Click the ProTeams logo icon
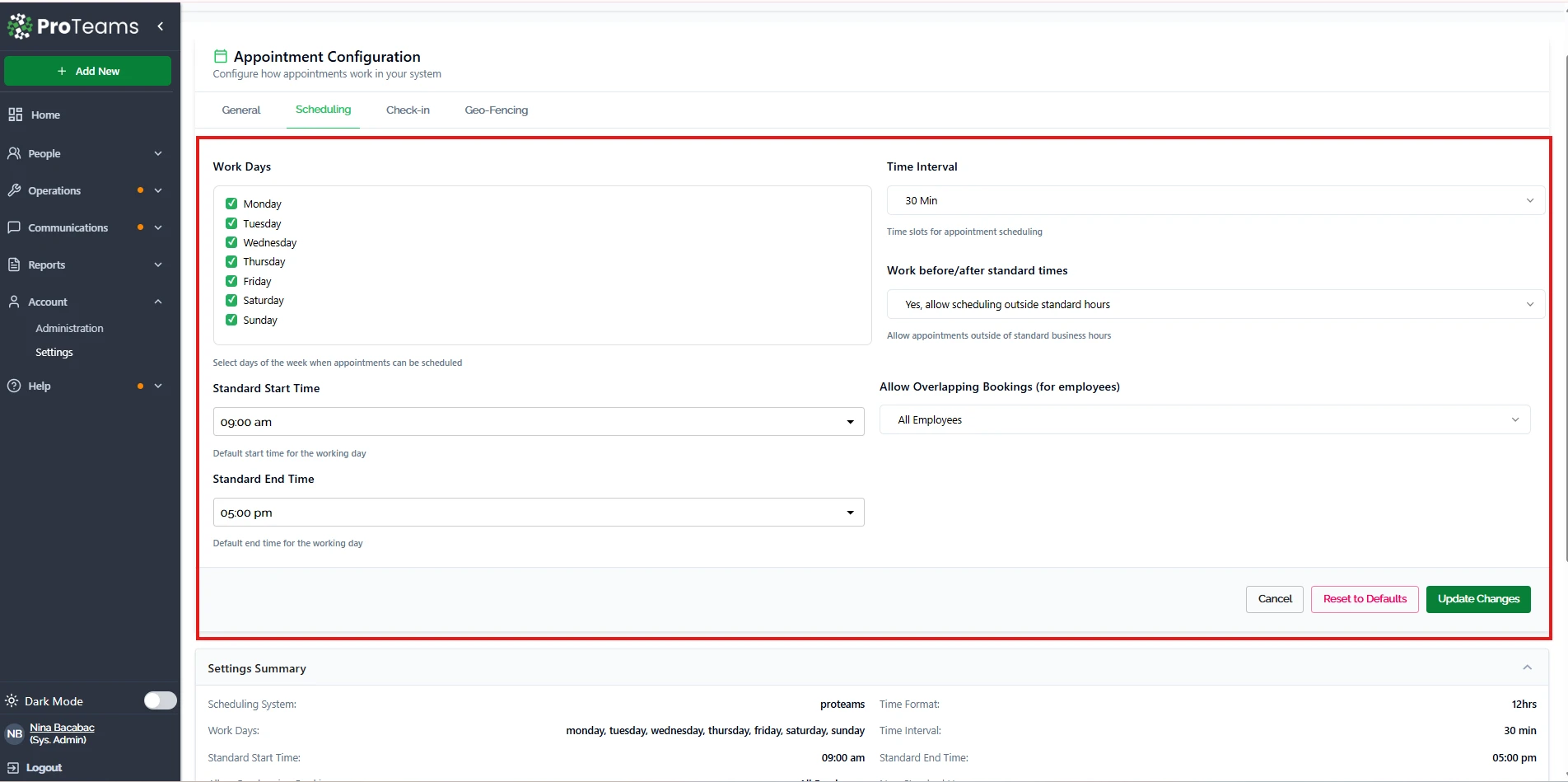 pos(20,26)
